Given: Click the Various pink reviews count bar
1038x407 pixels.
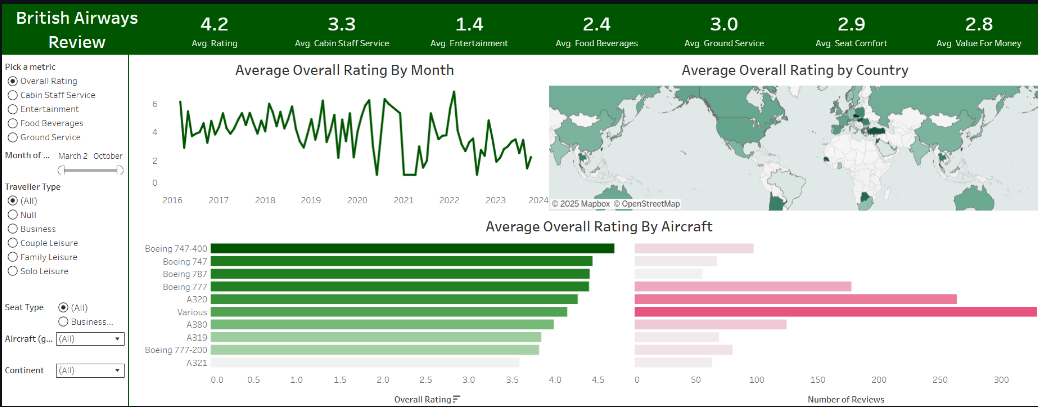Looking at the screenshot, I should pyautogui.click(x=835, y=312).
